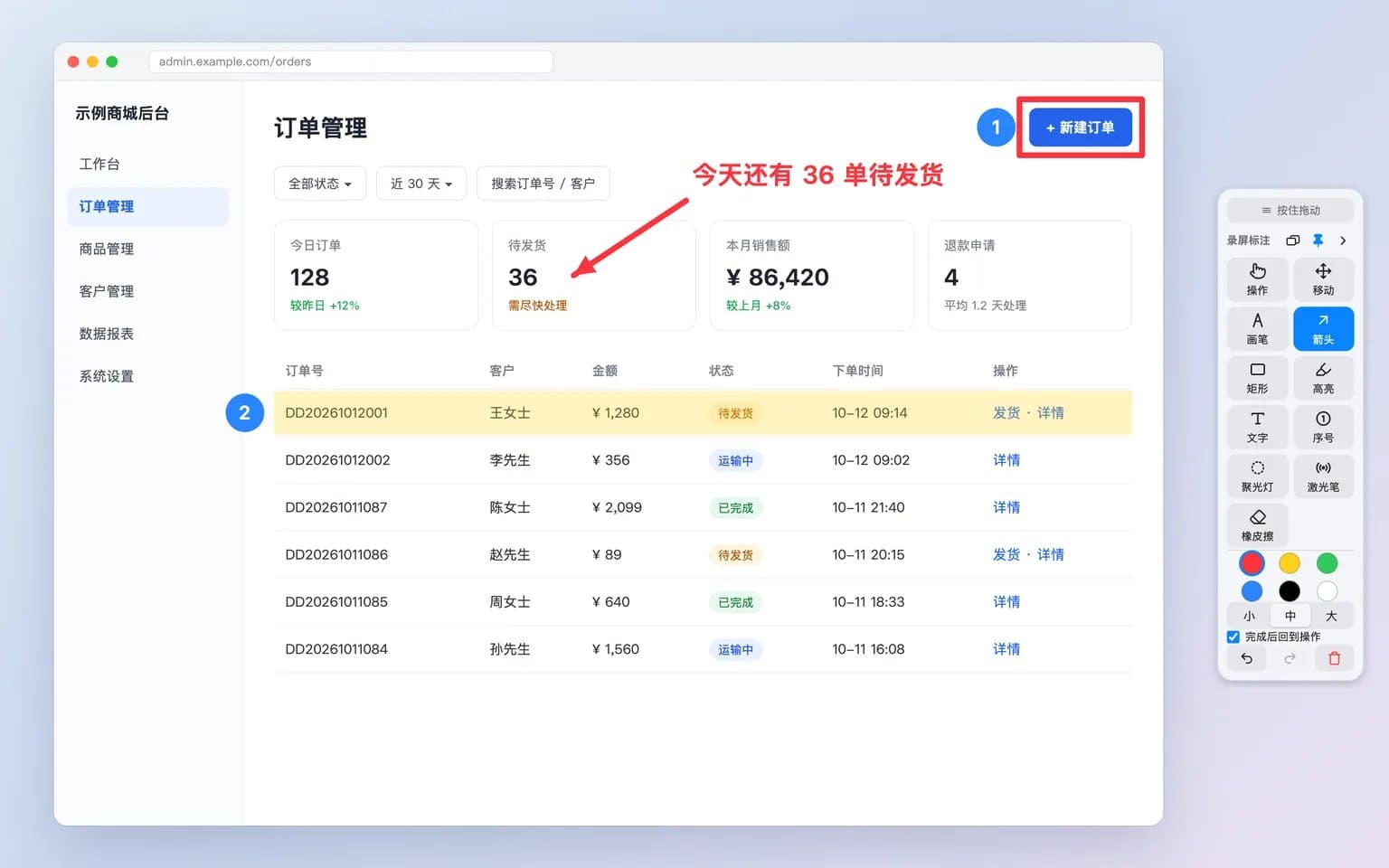Click the overlapping windows icon beside 录屏标注
This screenshot has height=868, width=1389.
[1293, 241]
